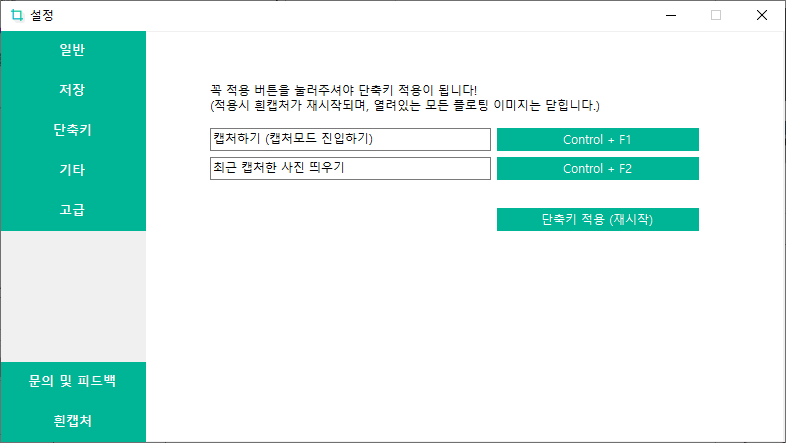Screen dimensions: 786x443
Task: Apply hotkeys with 단축키 적용 (재시작) button
Action: 598,219
